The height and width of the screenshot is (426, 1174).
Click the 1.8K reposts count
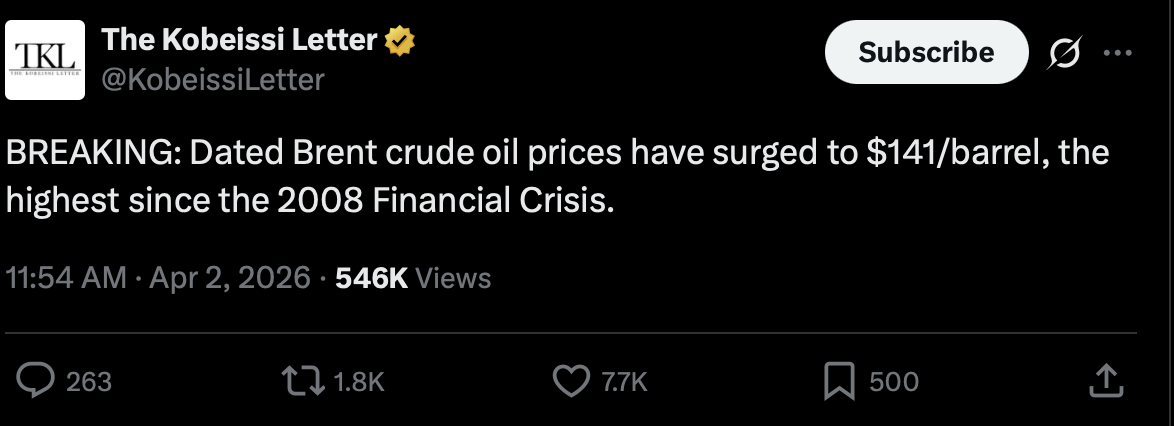tap(359, 382)
